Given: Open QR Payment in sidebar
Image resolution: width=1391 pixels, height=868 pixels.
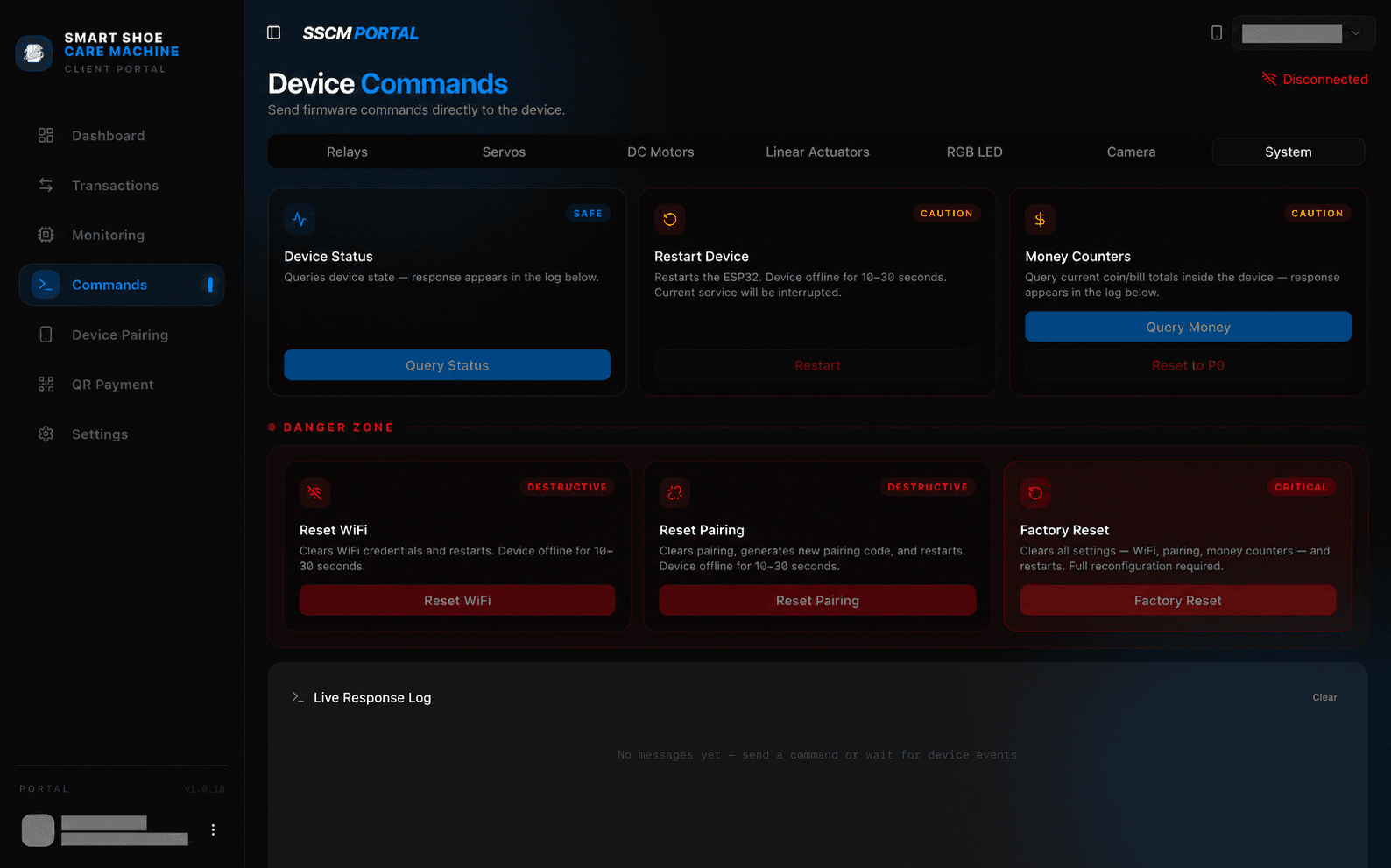Looking at the screenshot, I should click(122, 385).
